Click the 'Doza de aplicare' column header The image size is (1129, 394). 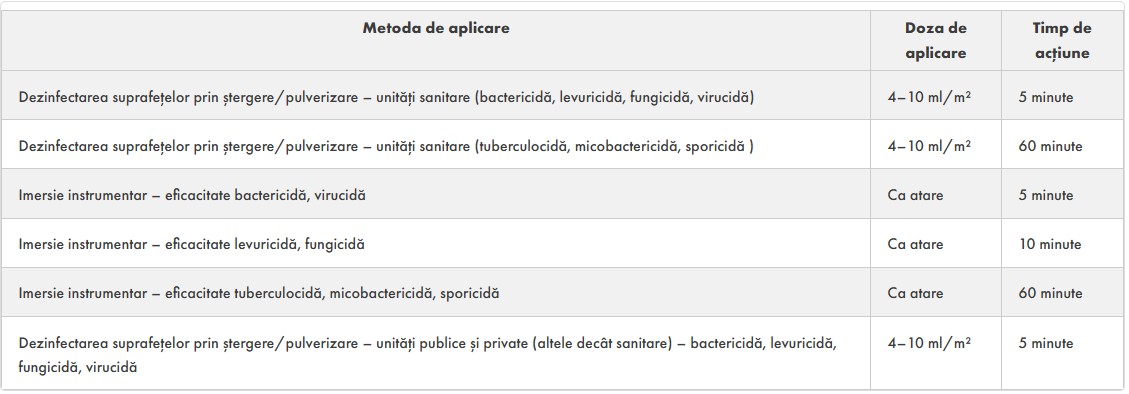tap(935, 40)
